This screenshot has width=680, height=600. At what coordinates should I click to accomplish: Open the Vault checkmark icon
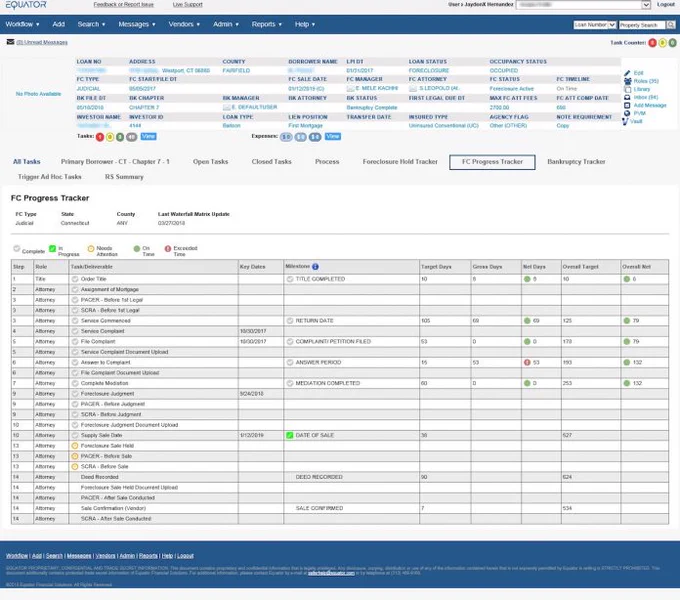click(x=625, y=121)
